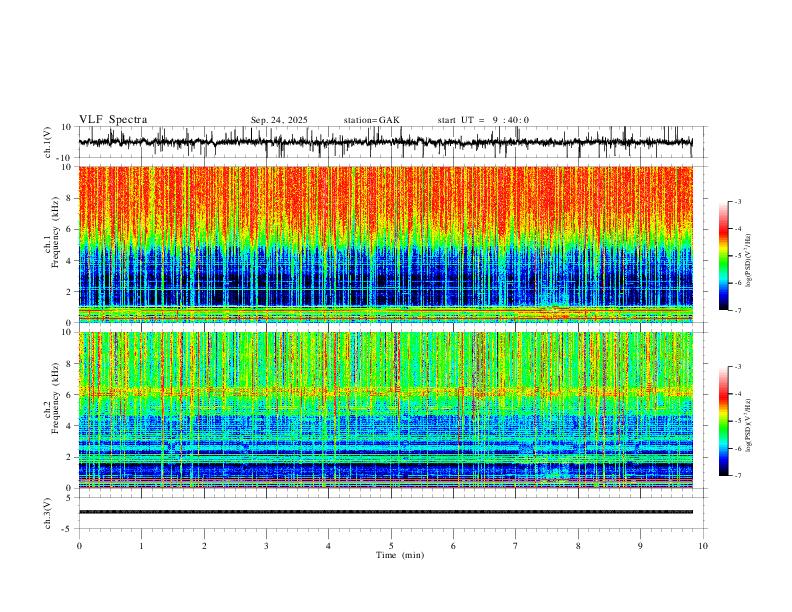Screen dimensions: 792x612
Task: Click the "-7" tick on the ch.1 colorbar
Action: click(x=738, y=311)
